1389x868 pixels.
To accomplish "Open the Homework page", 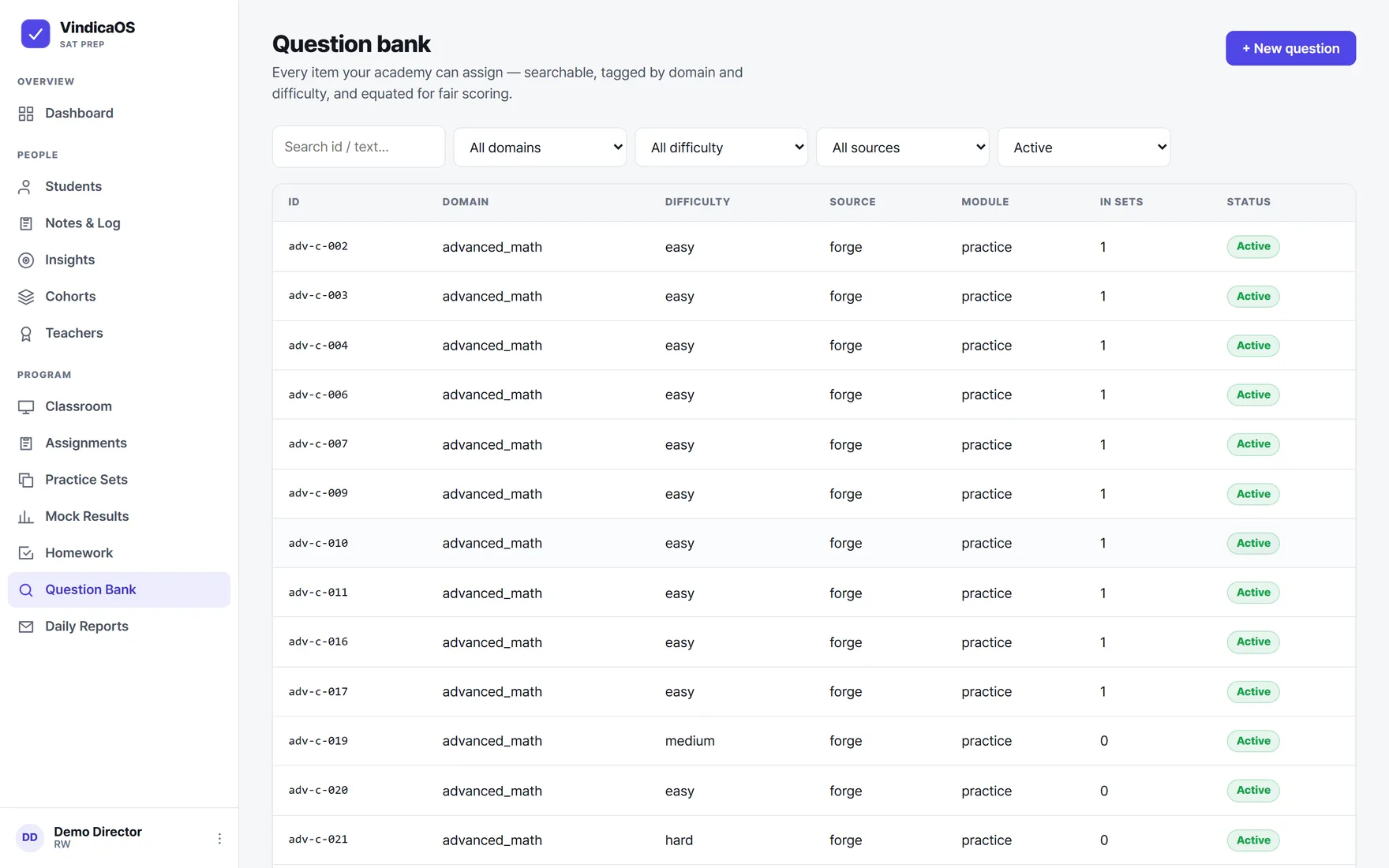I will (119, 553).
